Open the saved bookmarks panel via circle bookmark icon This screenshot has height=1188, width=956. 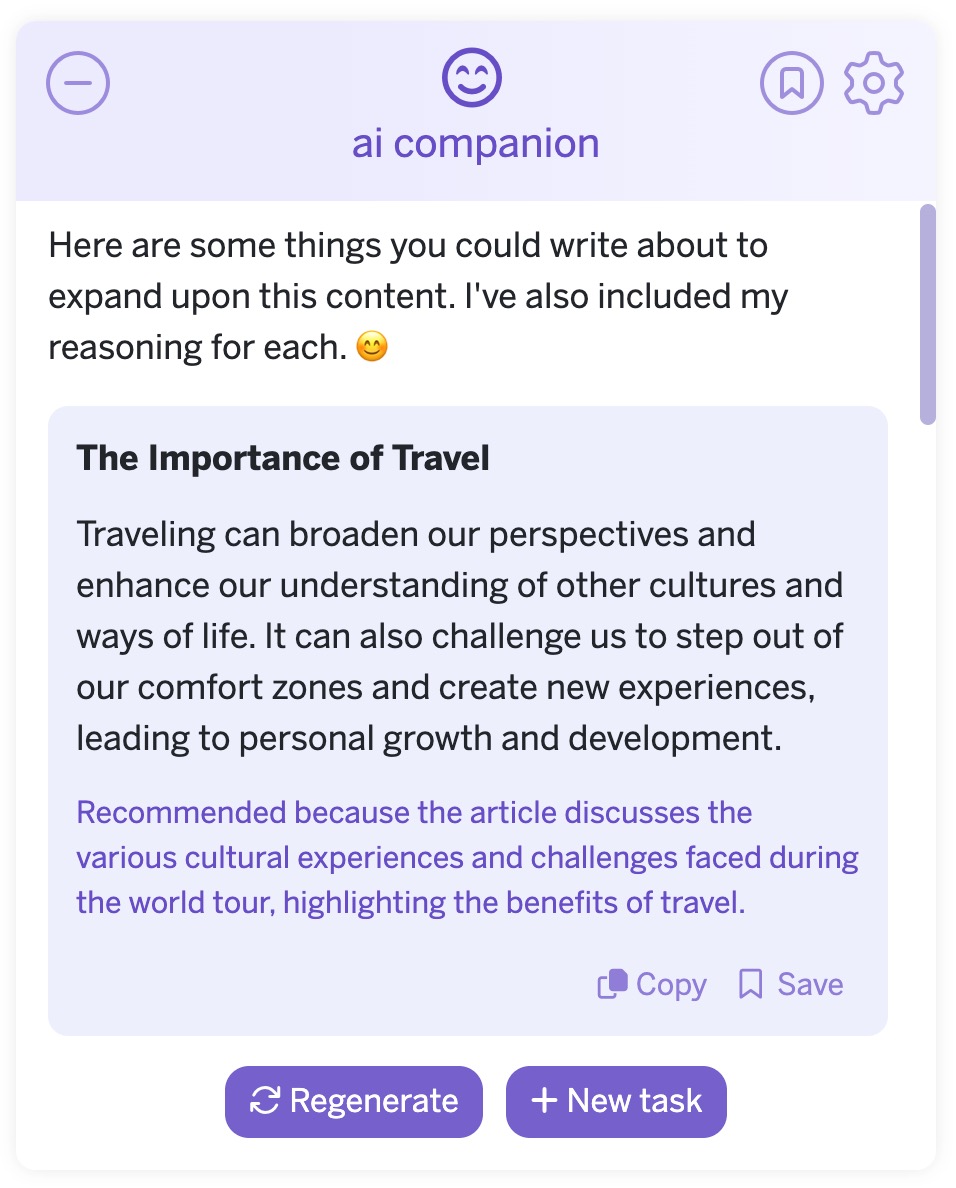click(x=791, y=84)
